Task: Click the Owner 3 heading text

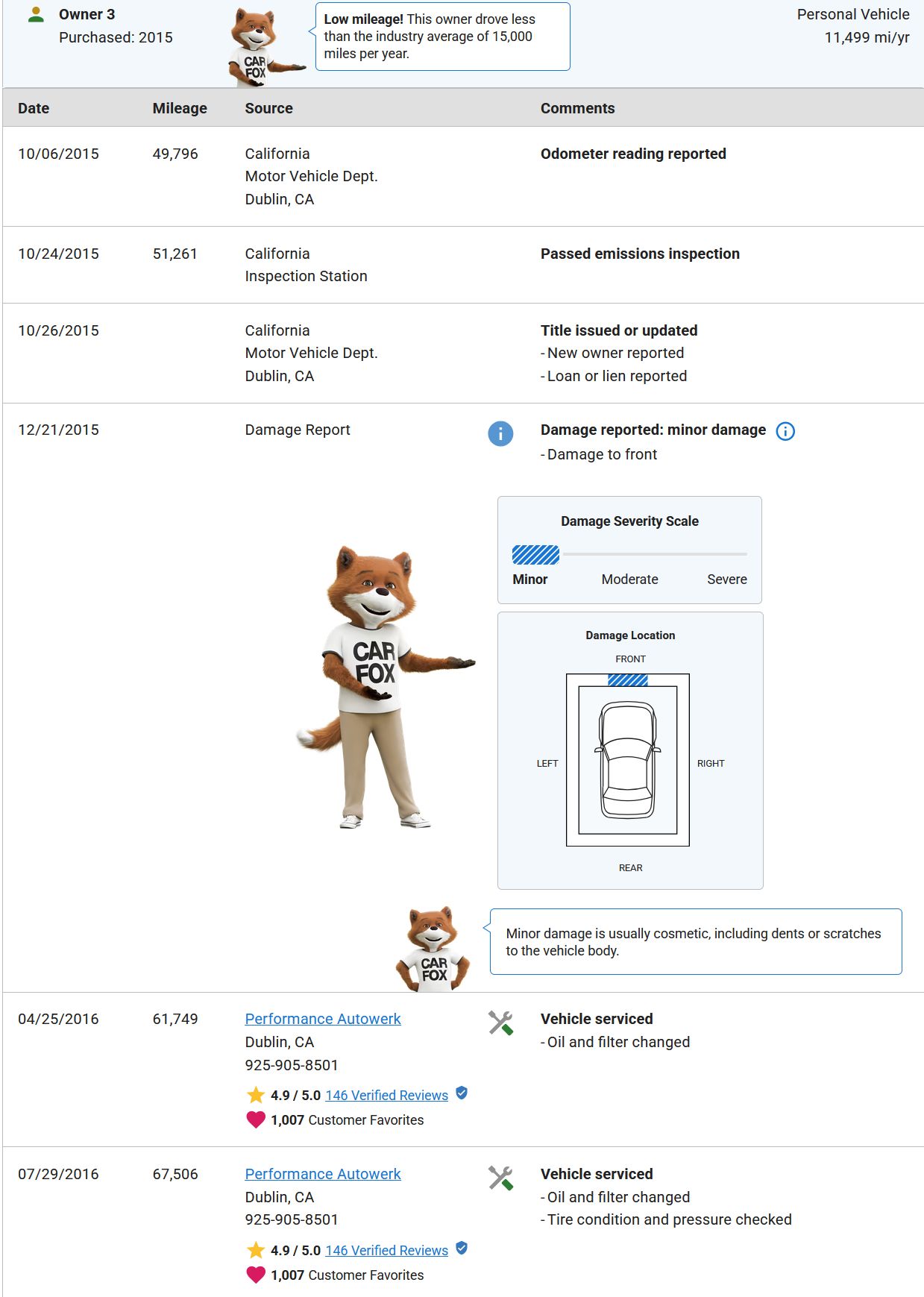Action: pyautogui.click(x=87, y=14)
